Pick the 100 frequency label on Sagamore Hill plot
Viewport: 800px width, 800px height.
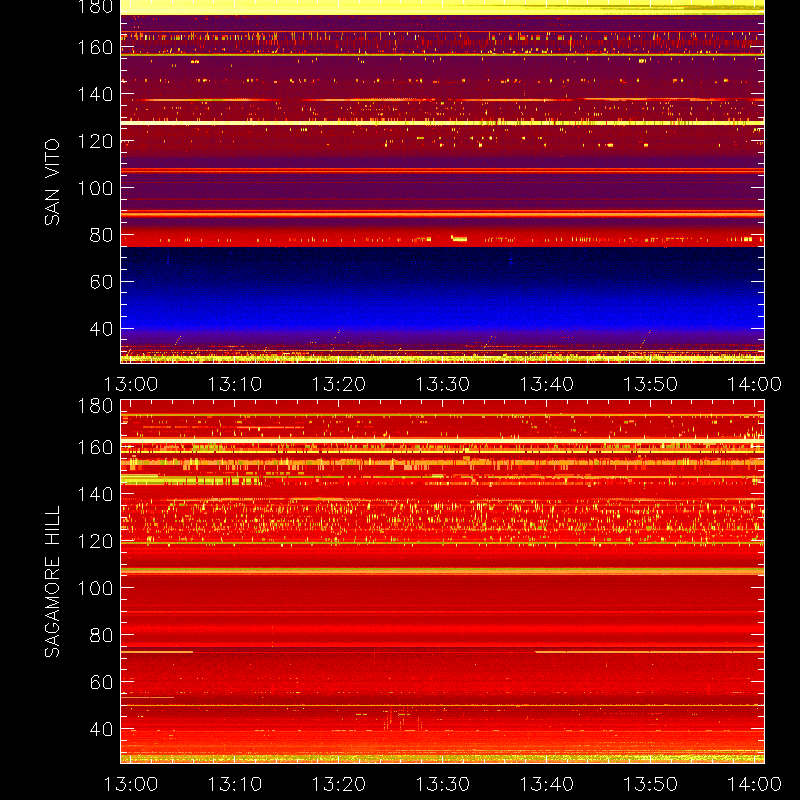point(95,588)
